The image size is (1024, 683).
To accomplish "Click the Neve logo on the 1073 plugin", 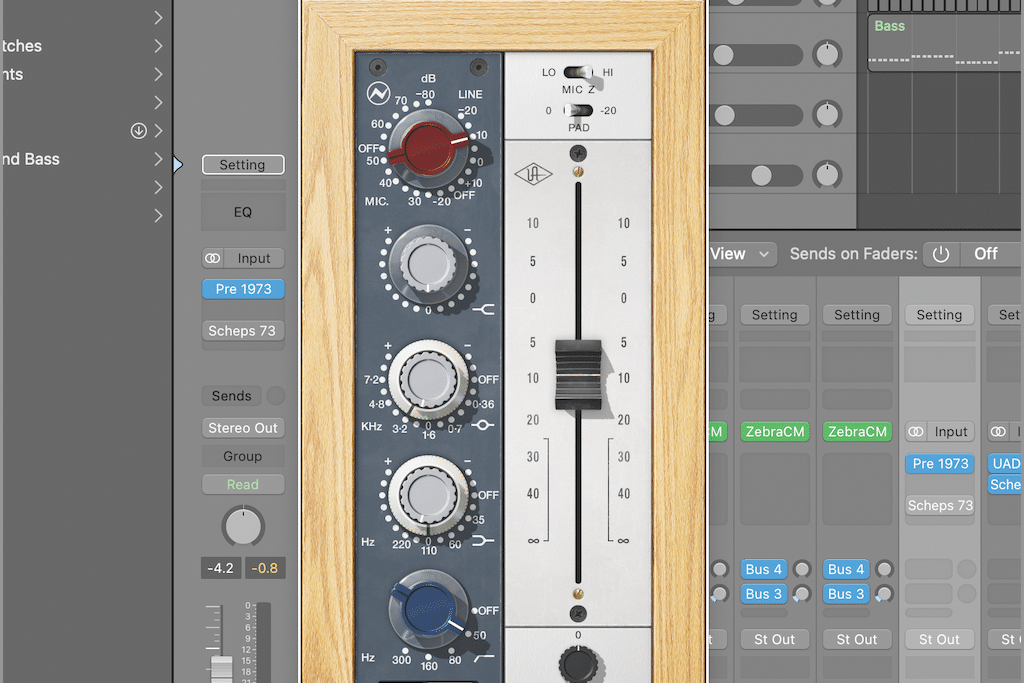I will pos(378,93).
